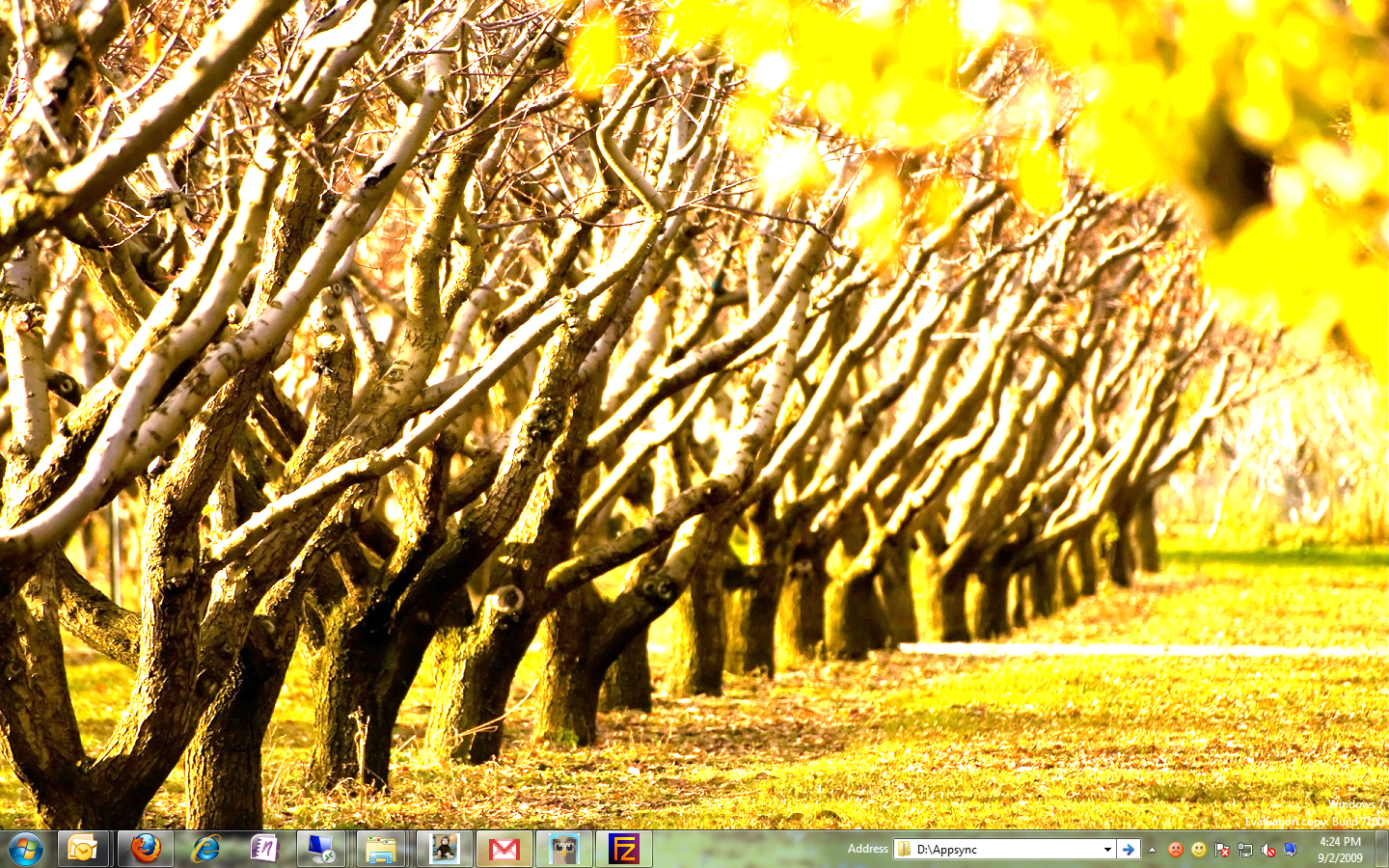1389x868 pixels.
Task: Open Outlook from the taskbar
Action: [83, 849]
